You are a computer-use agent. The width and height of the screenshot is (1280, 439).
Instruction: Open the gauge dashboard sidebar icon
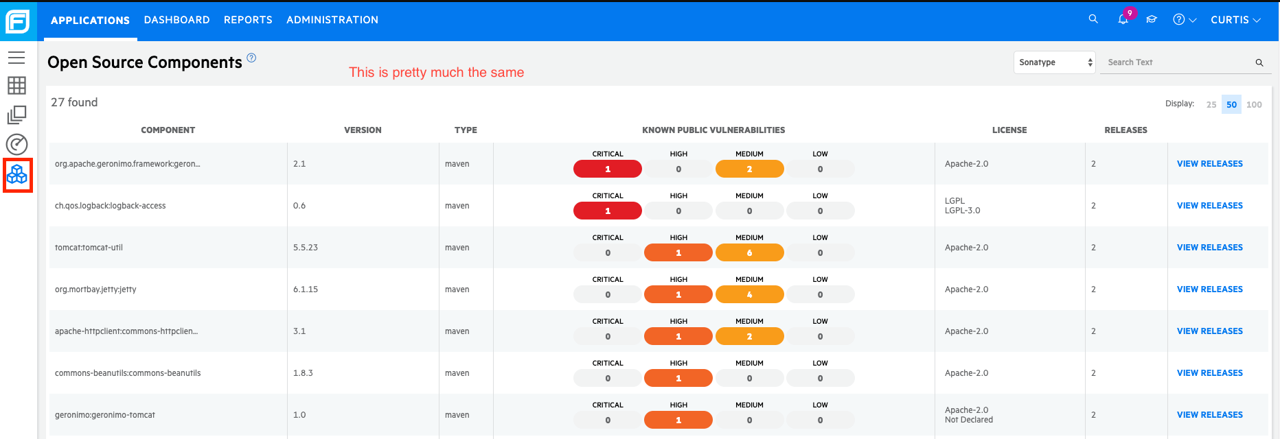[x=17, y=145]
